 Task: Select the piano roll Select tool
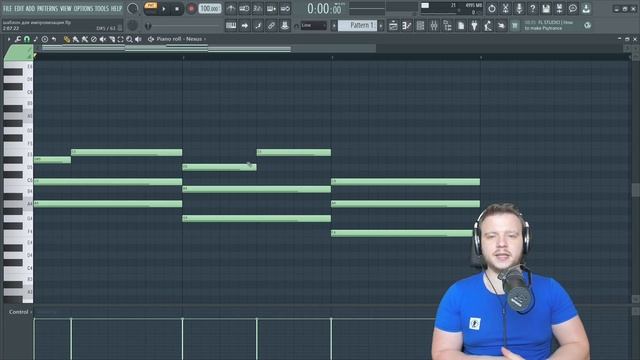tap(120, 39)
